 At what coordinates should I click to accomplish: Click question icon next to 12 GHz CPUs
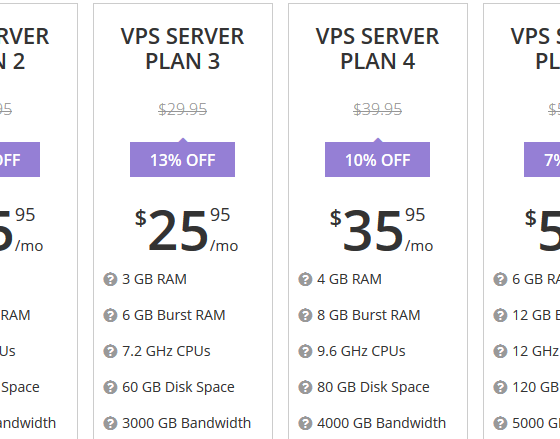tap(500, 351)
